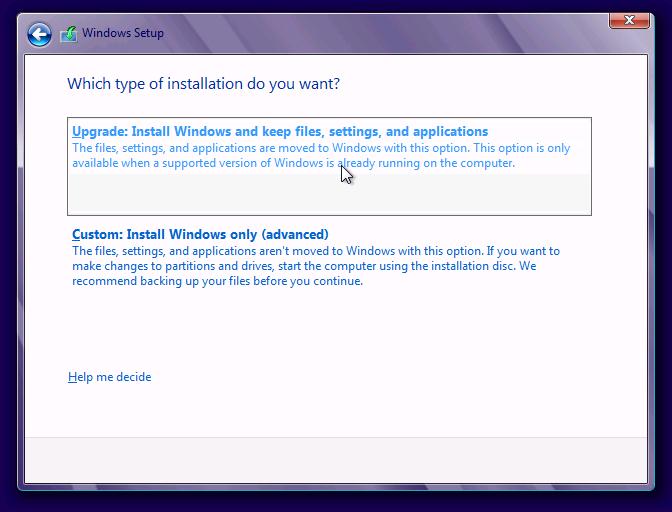Select Upgrade: Install Windows and keep files
The width and height of the screenshot is (672, 512).
click(279, 132)
